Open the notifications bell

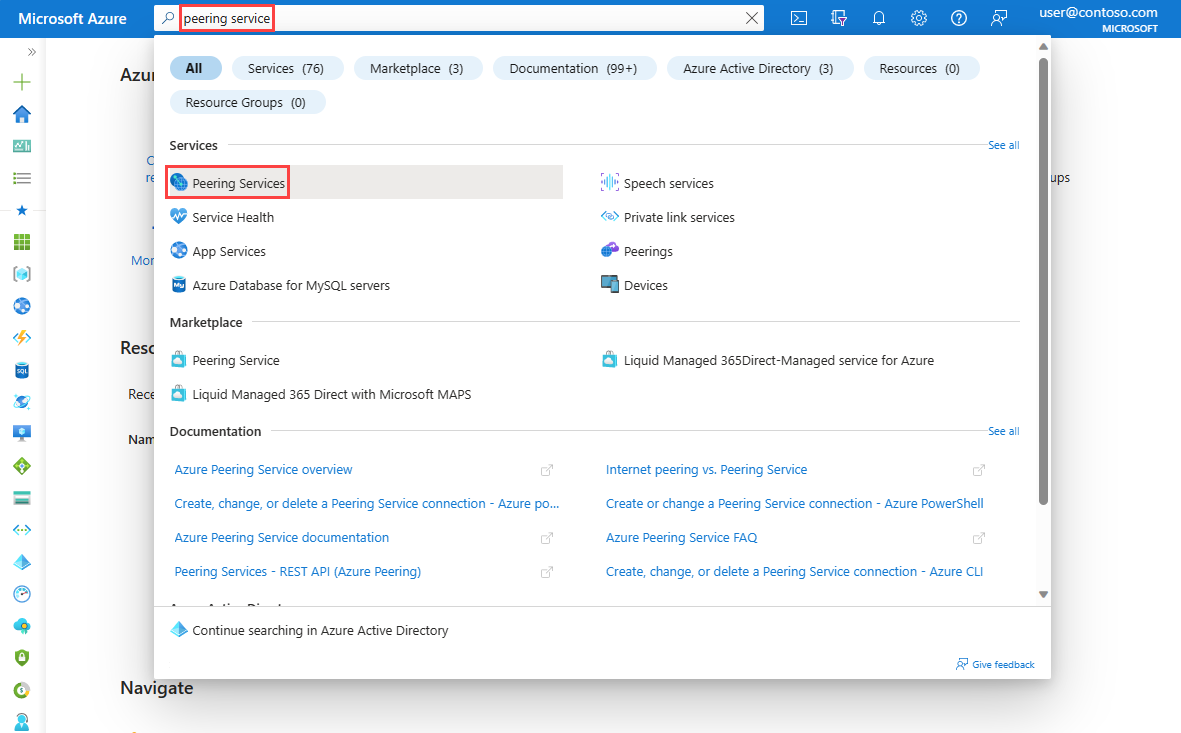pyautogui.click(x=878, y=18)
